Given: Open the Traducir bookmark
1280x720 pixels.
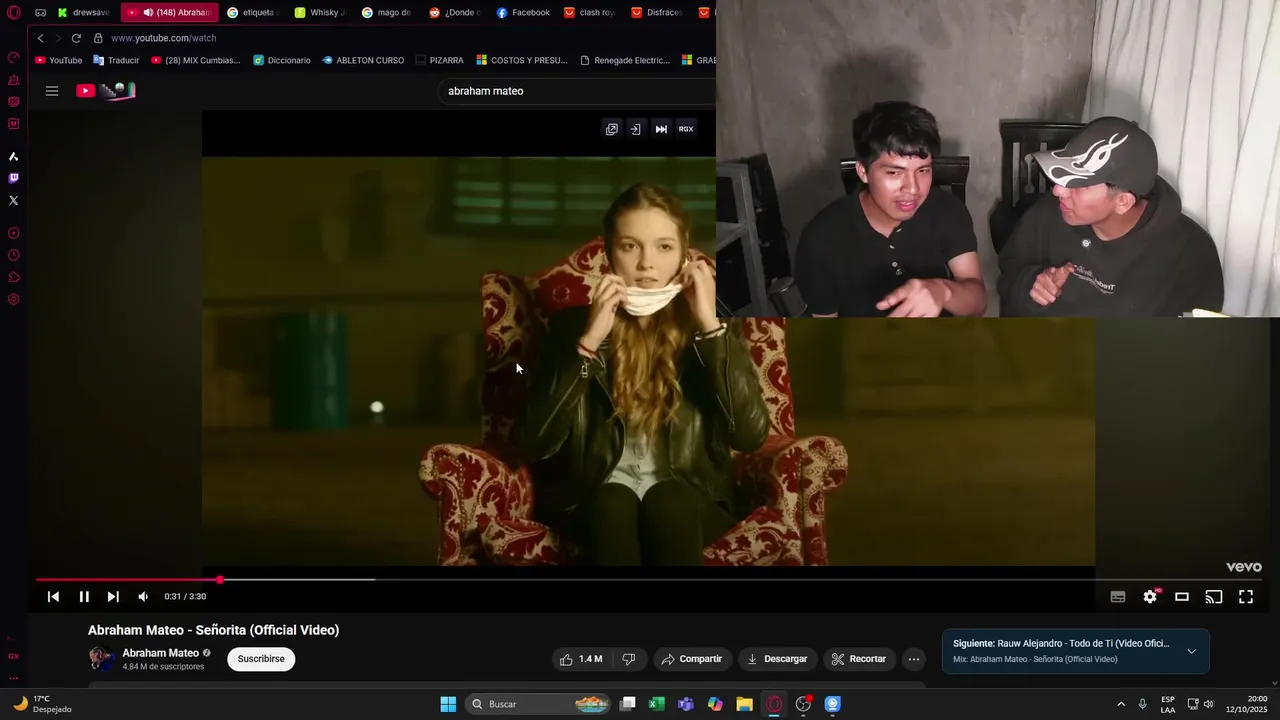Looking at the screenshot, I should 116,60.
